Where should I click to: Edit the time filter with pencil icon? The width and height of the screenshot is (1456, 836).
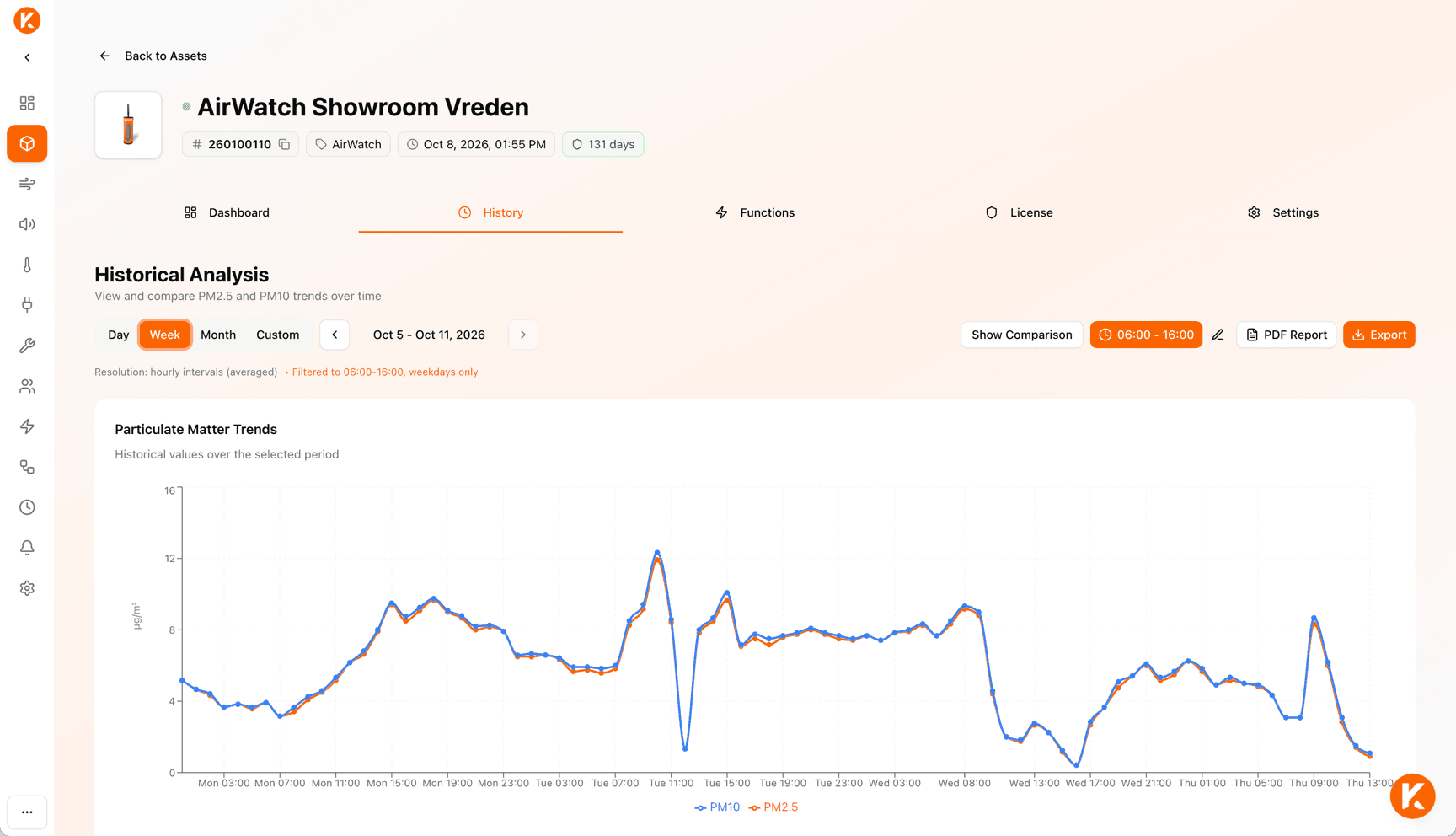click(x=1218, y=335)
